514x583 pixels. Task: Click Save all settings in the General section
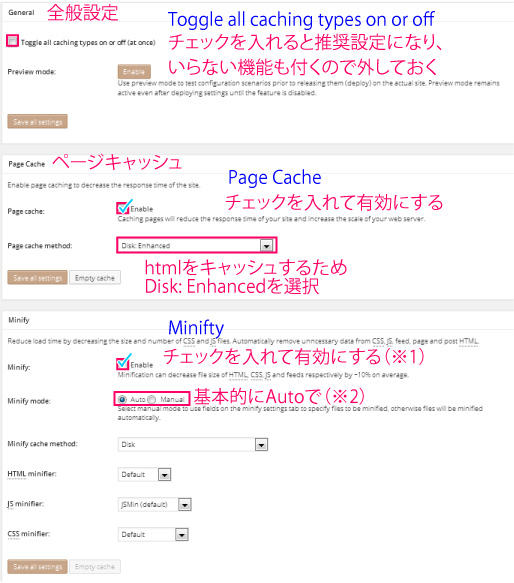click(38, 122)
